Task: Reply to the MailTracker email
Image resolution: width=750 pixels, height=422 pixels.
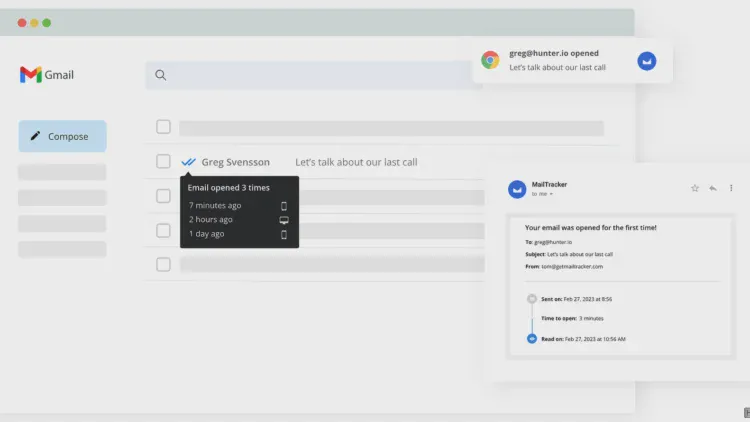Action: coord(713,188)
